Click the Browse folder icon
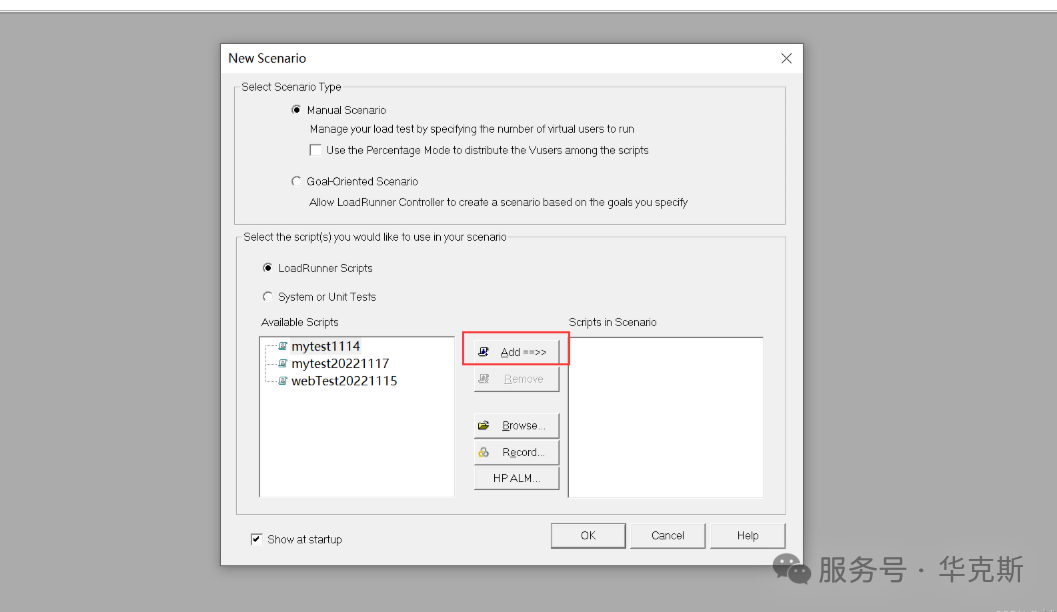This screenshot has width=1057, height=612. click(x=483, y=425)
